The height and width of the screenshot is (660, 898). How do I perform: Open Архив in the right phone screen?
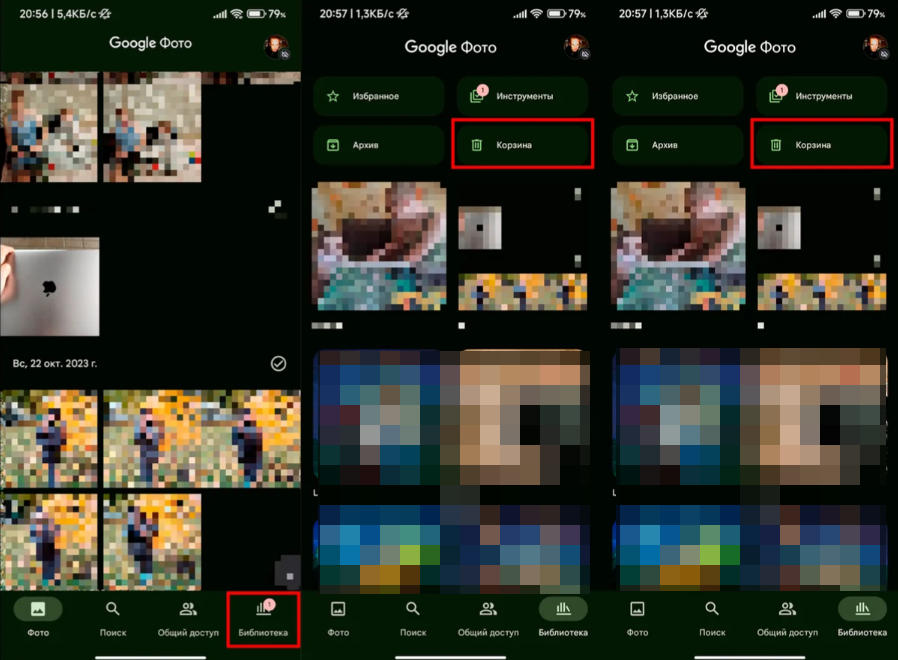pos(678,145)
